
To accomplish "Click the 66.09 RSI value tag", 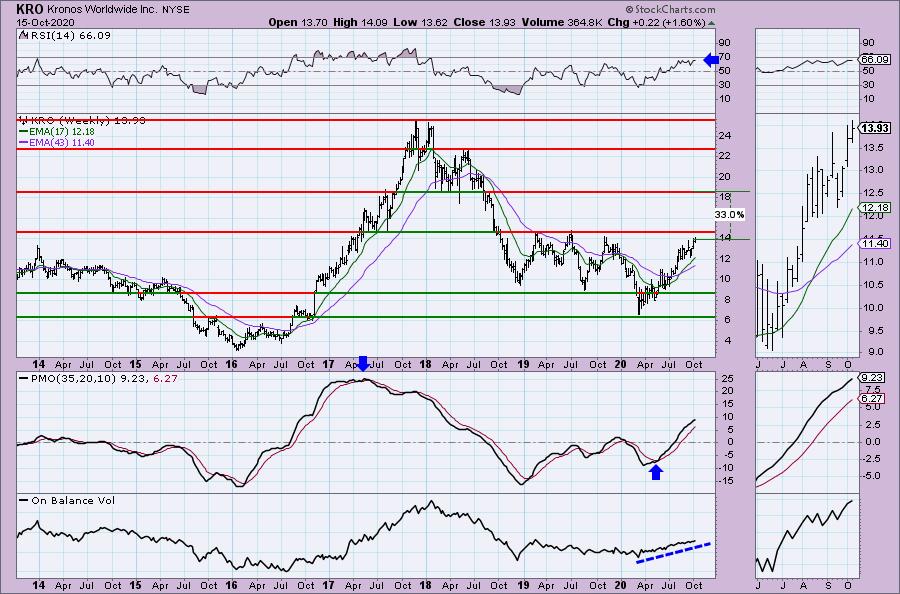I will pyautogui.click(x=875, y=59).
